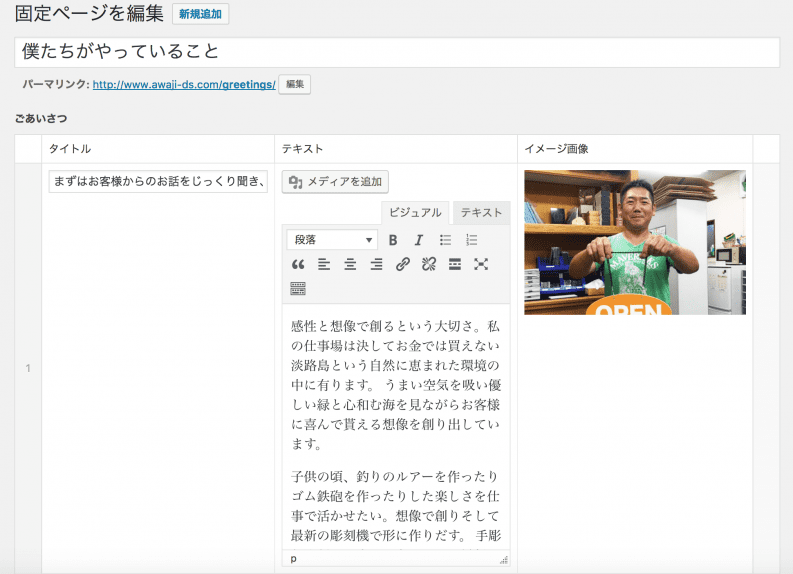This screenshot has width=793, height=574.
Task: Click the page title field 僕たちがやっていること
Action: click(396, 52)
